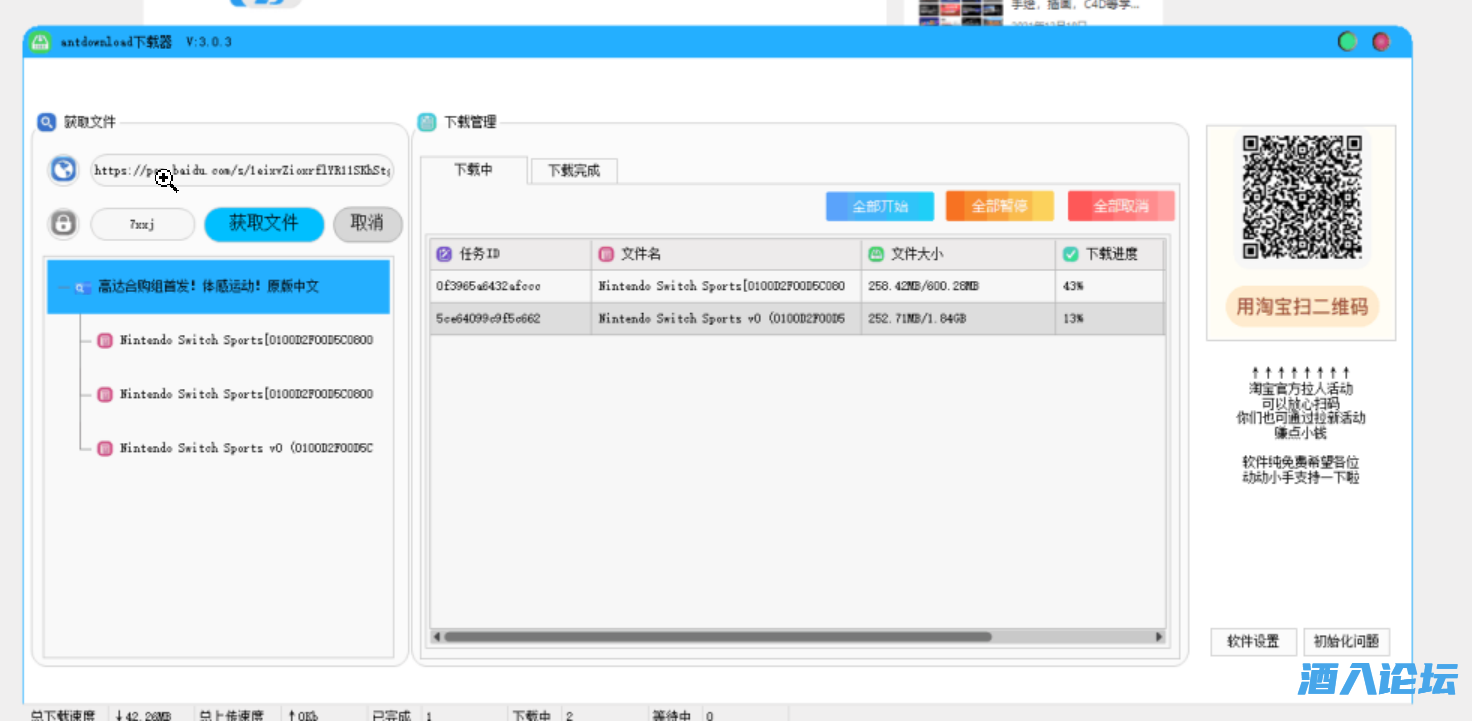The width and height of the screenshot is (1472, 721).
Task: Click the 初始化问题 button
Action: [x=1346, y=642]
